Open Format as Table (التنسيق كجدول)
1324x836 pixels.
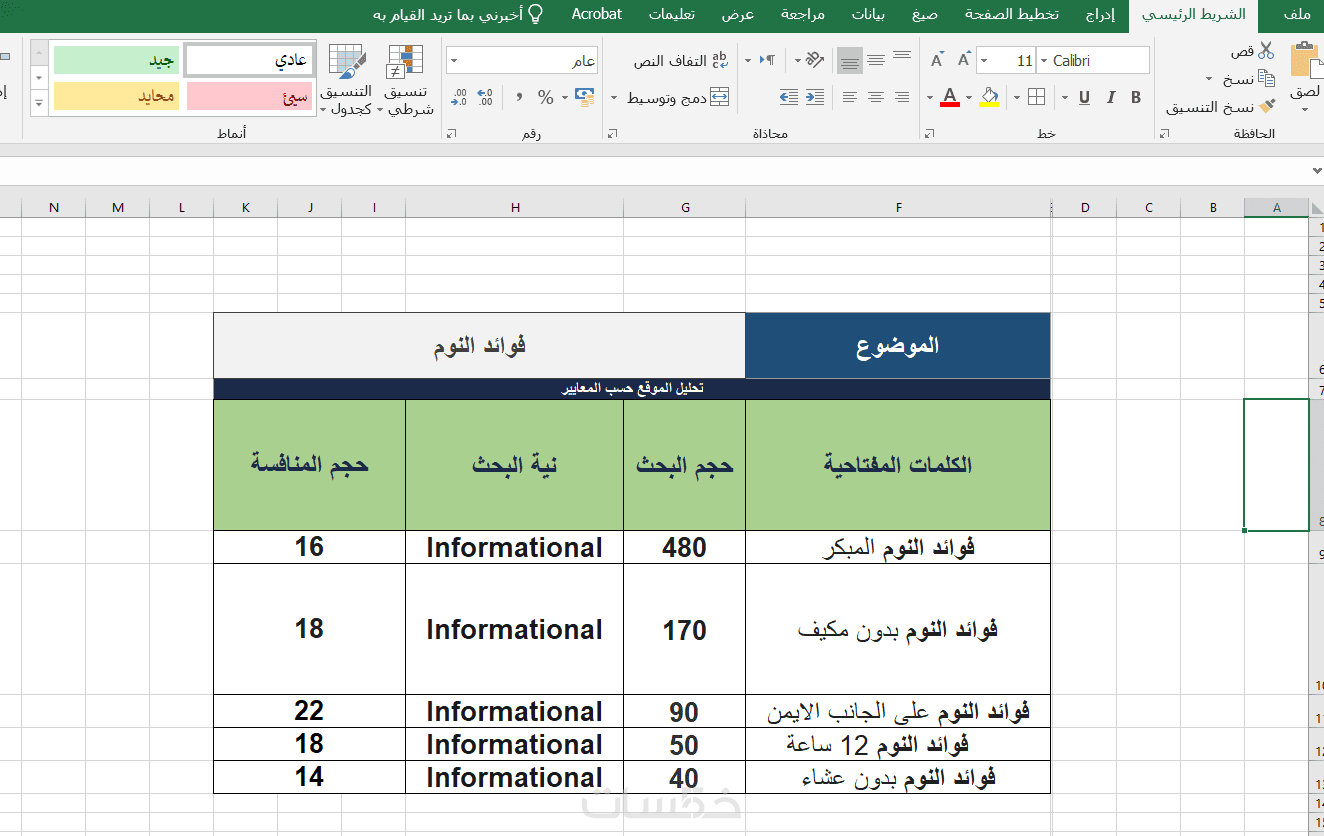coord(346,80)
